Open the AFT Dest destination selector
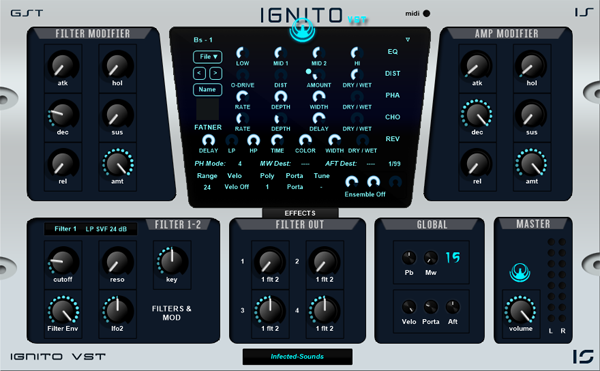The height and width of the screenshot is (371, 600). click(370, 164)
